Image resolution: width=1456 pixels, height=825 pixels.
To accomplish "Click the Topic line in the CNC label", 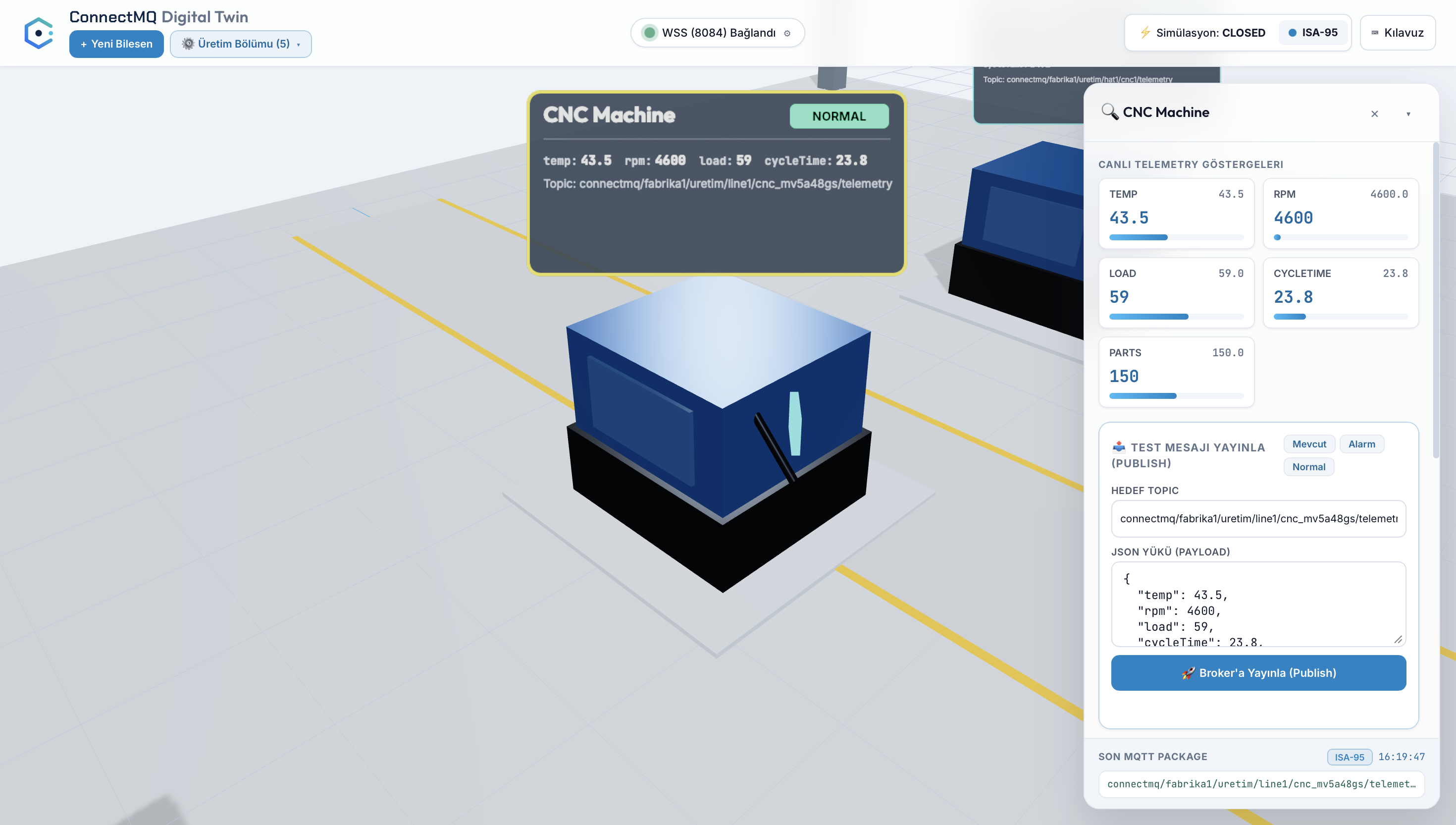I will click(718, 184).
